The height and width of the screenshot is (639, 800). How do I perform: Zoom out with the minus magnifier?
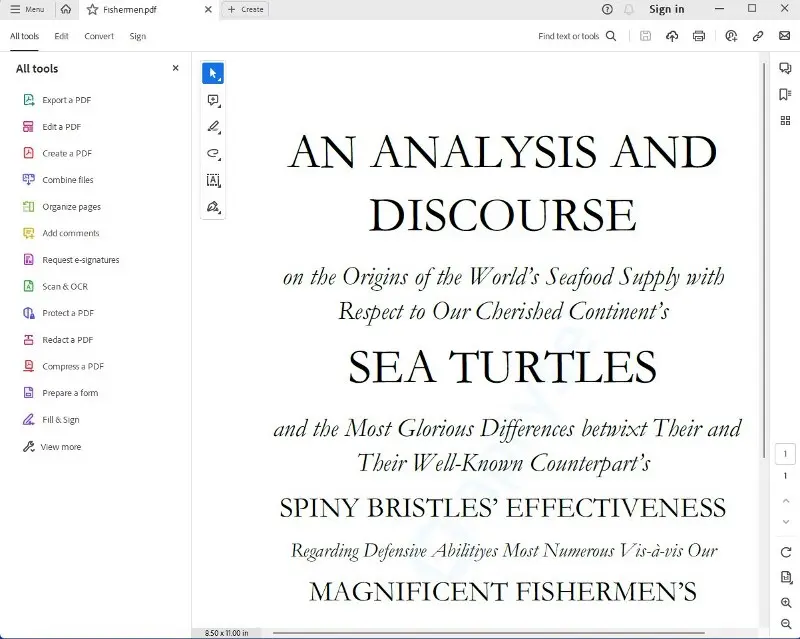(786, 624)
